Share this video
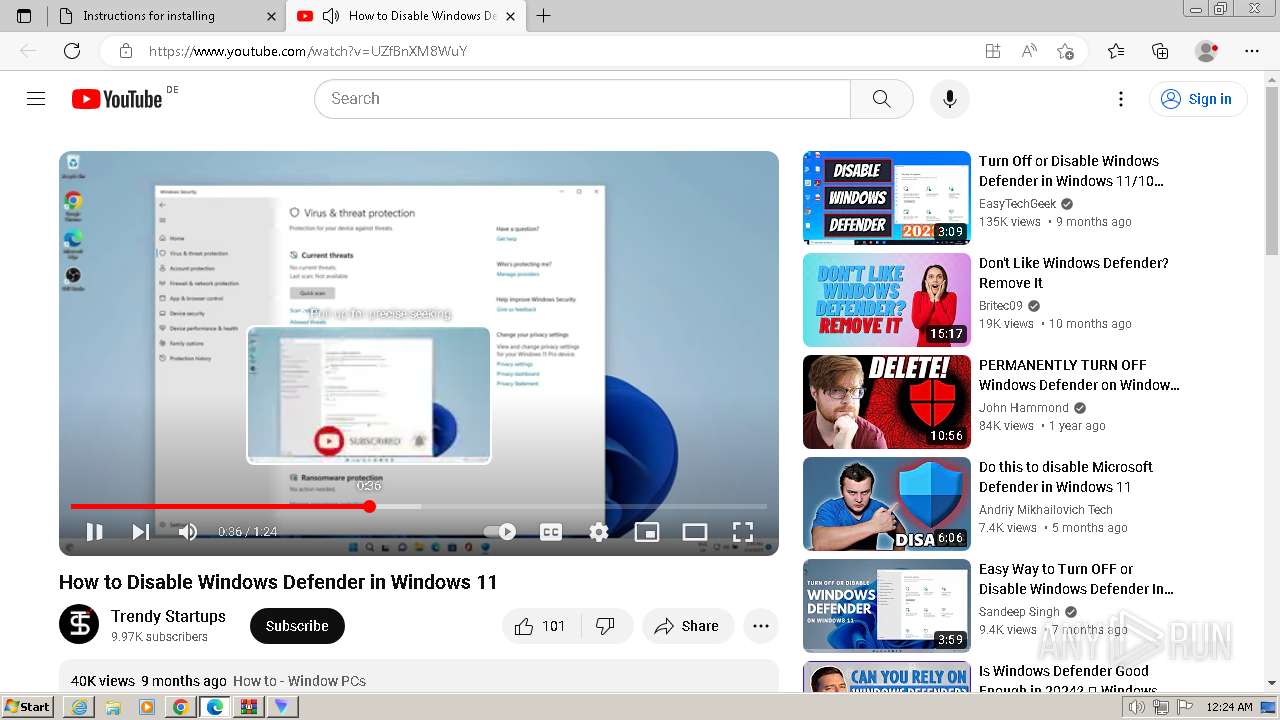This screenshot has width=1280, height=720. click(688, 626)
